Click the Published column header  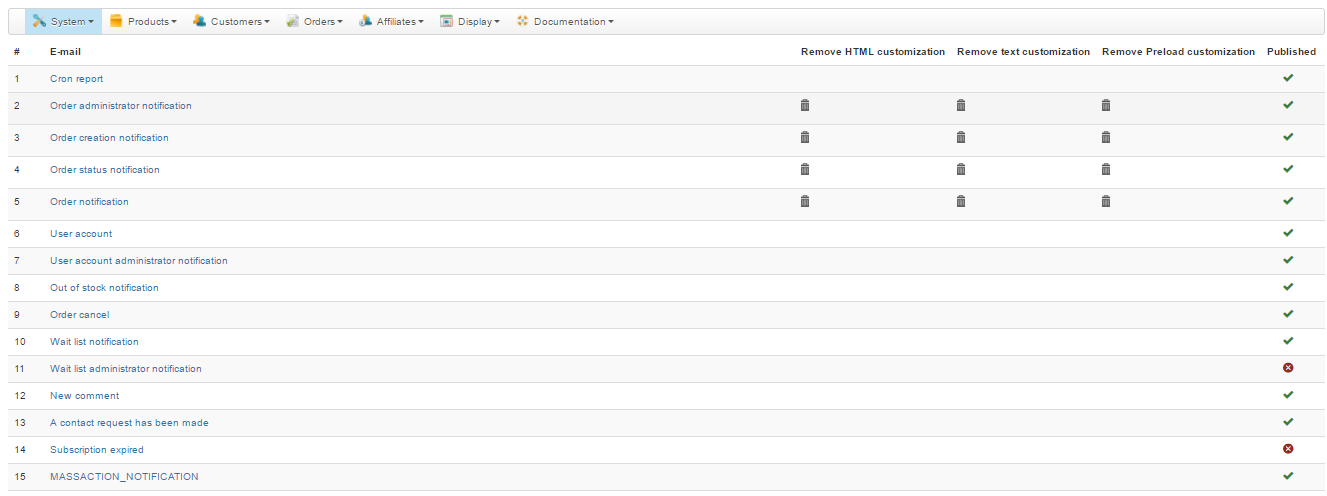1291,52
